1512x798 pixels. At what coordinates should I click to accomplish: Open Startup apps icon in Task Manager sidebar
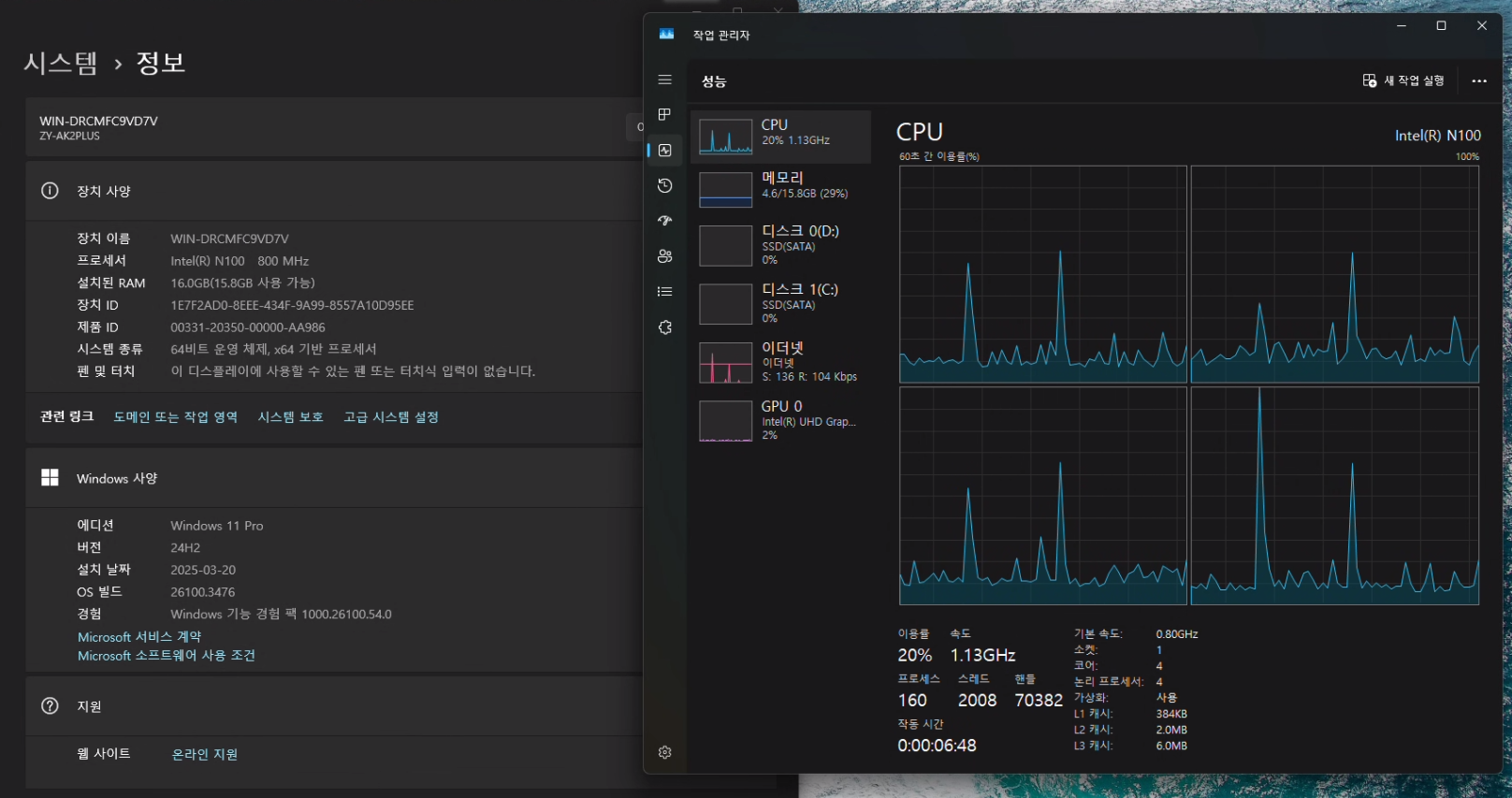(x=665, y=221)
